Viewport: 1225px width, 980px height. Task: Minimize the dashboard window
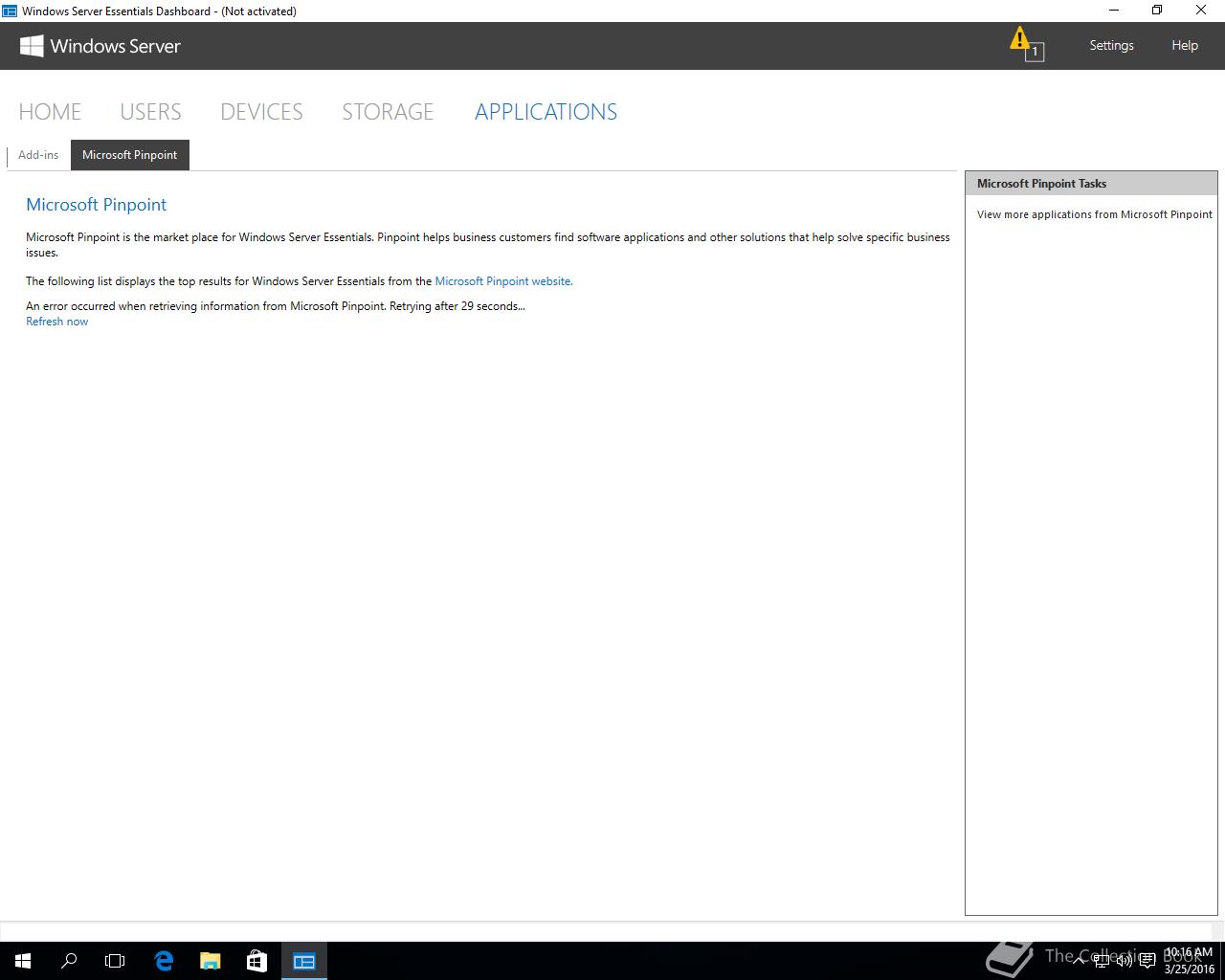click(1114, 11)
